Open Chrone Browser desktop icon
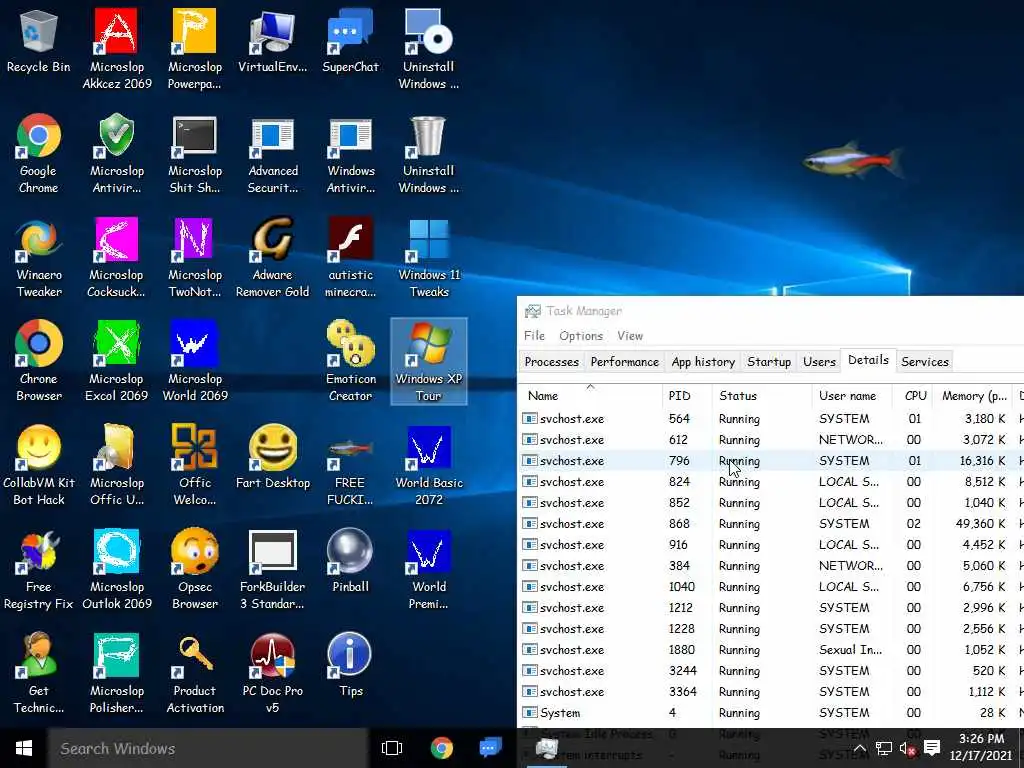The height and width of the screenshot is (768, 1024). pyautogui.click(x=39, y=361)
